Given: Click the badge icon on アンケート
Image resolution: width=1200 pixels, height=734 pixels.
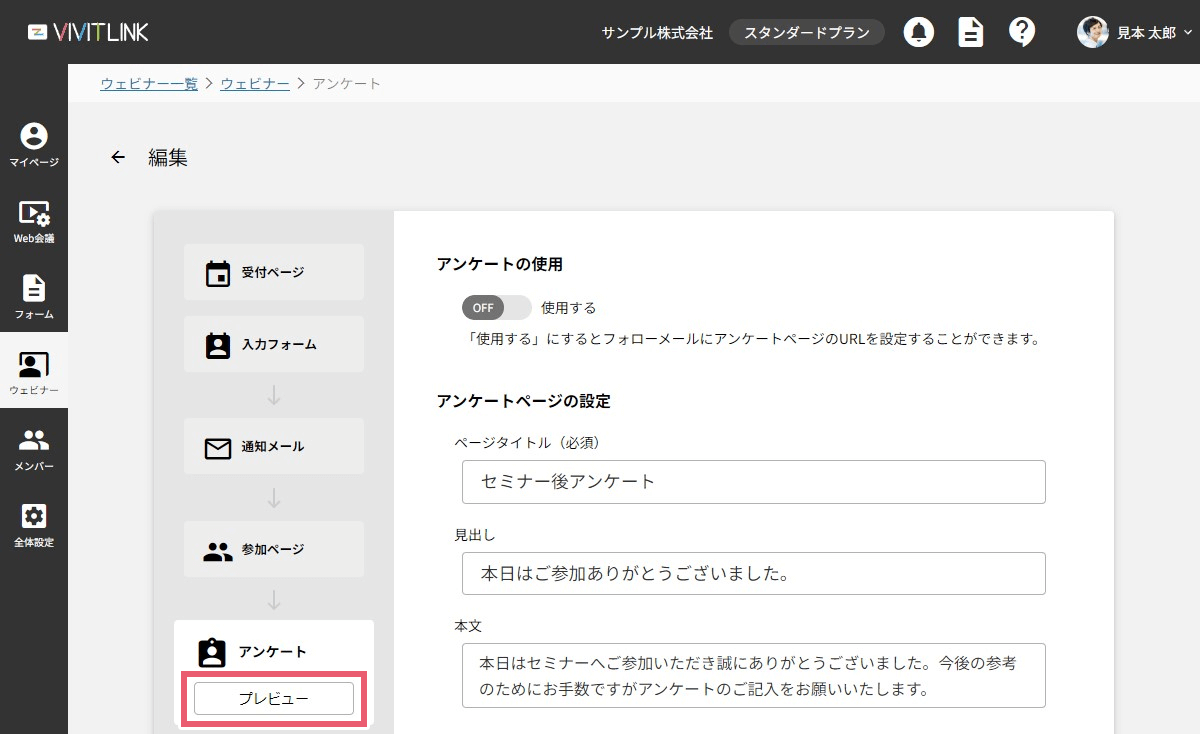Looking at the screenshot, I should (212, 652).
